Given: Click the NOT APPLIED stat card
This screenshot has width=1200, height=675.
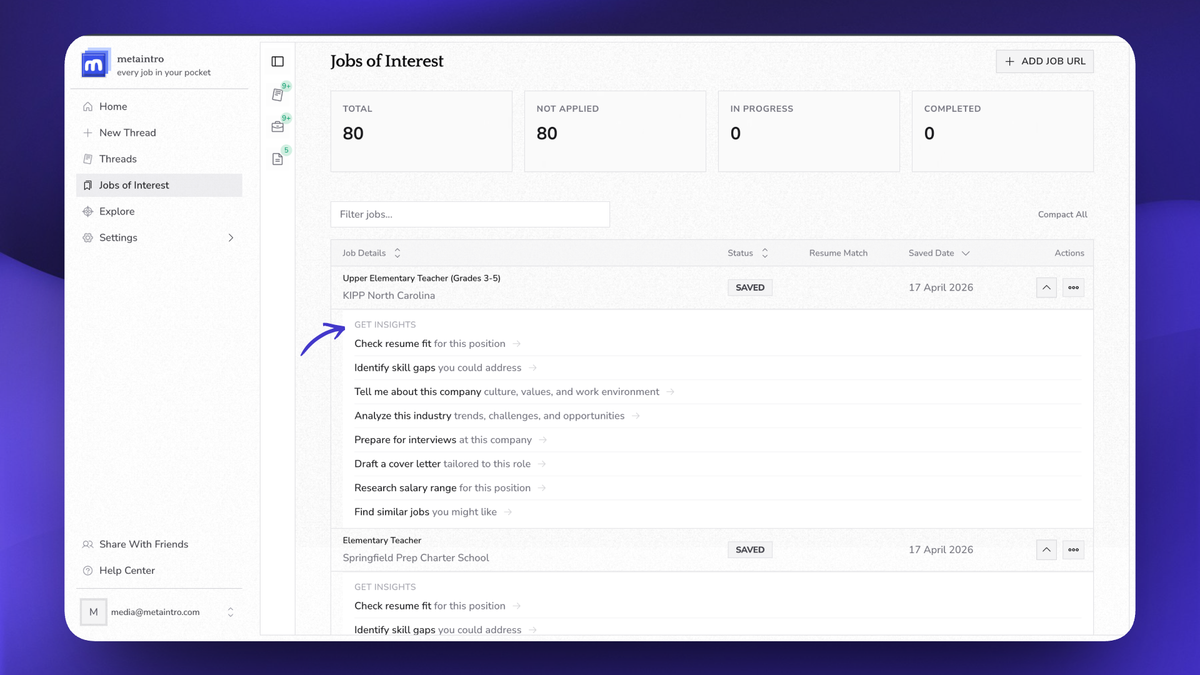Looking at the screenshot, I should click(615, 131).
